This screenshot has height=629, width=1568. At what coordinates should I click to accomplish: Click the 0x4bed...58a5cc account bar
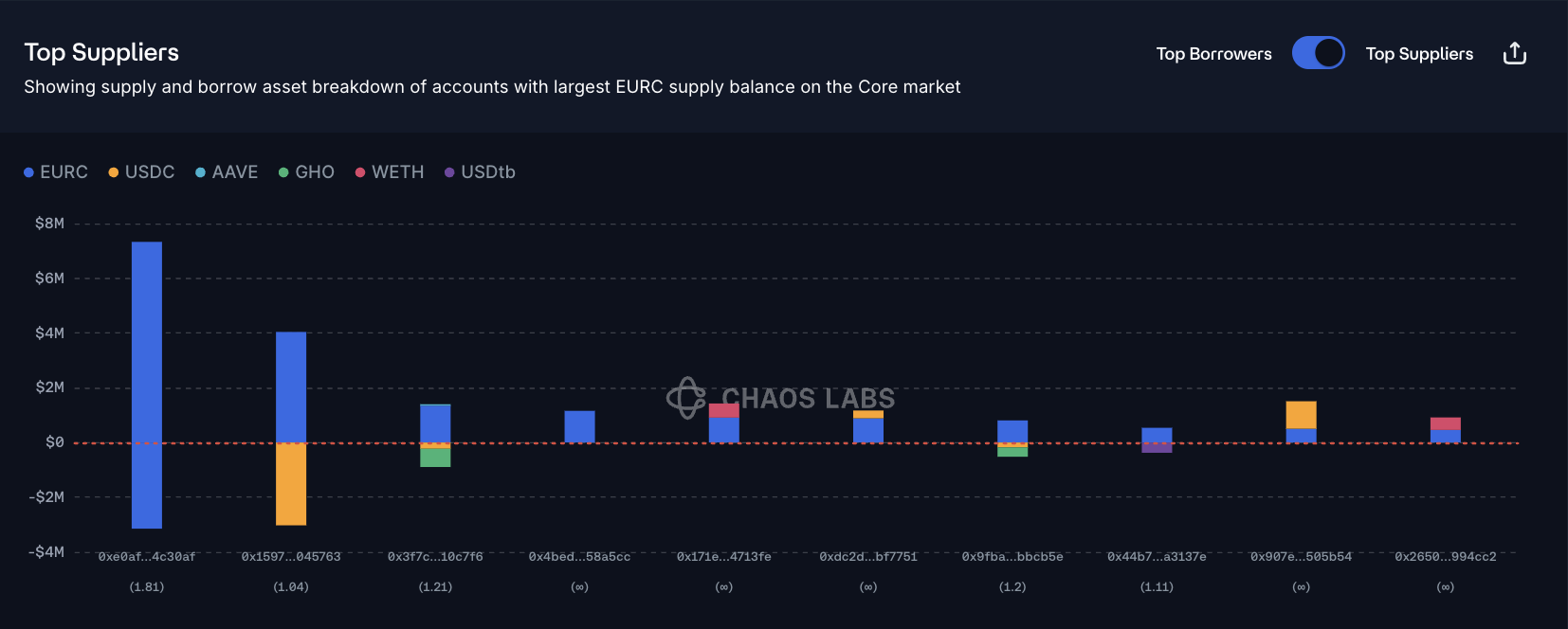[579, 426]
